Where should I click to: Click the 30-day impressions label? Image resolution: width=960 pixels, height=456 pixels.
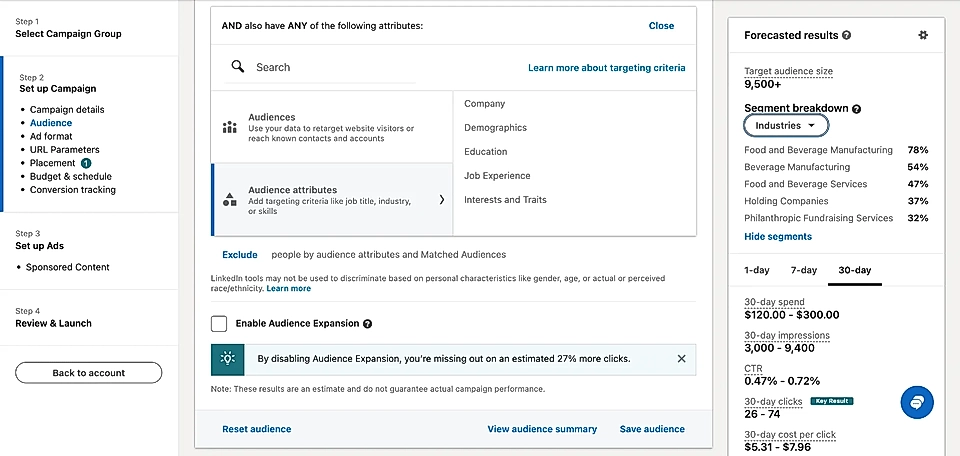coord(787,335)
